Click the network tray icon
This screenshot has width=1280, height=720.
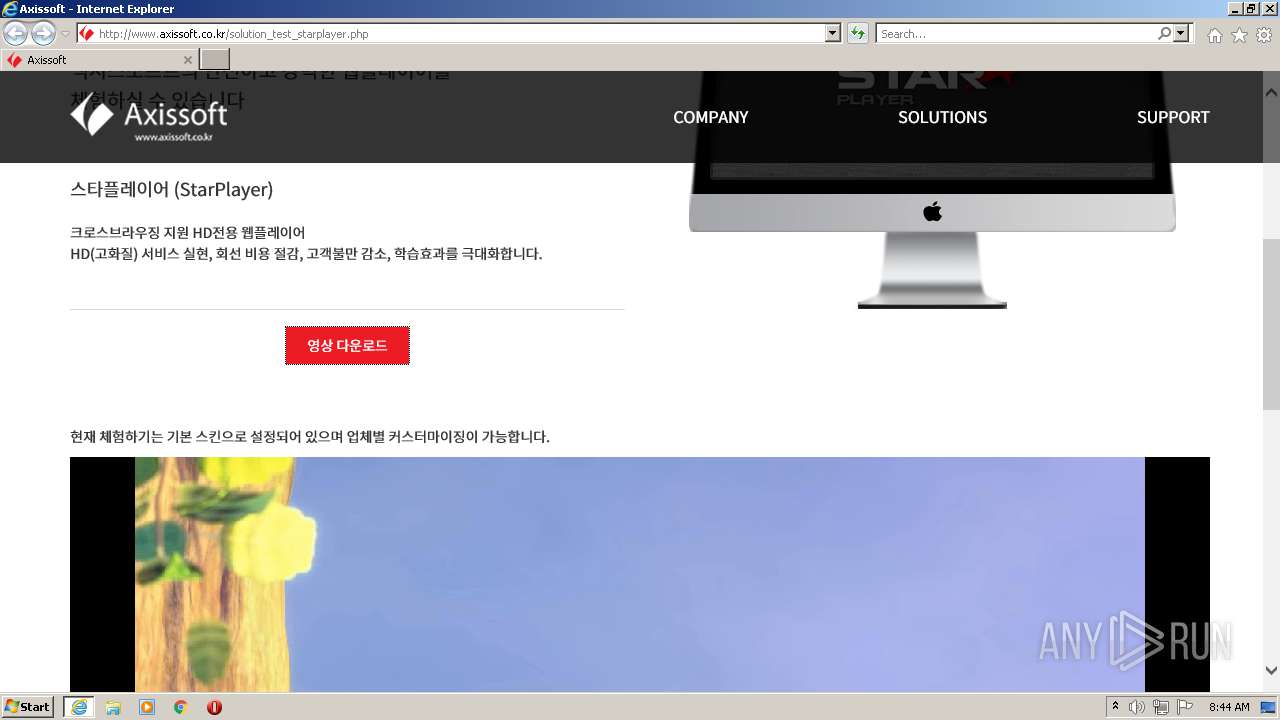click(1160, 707)
